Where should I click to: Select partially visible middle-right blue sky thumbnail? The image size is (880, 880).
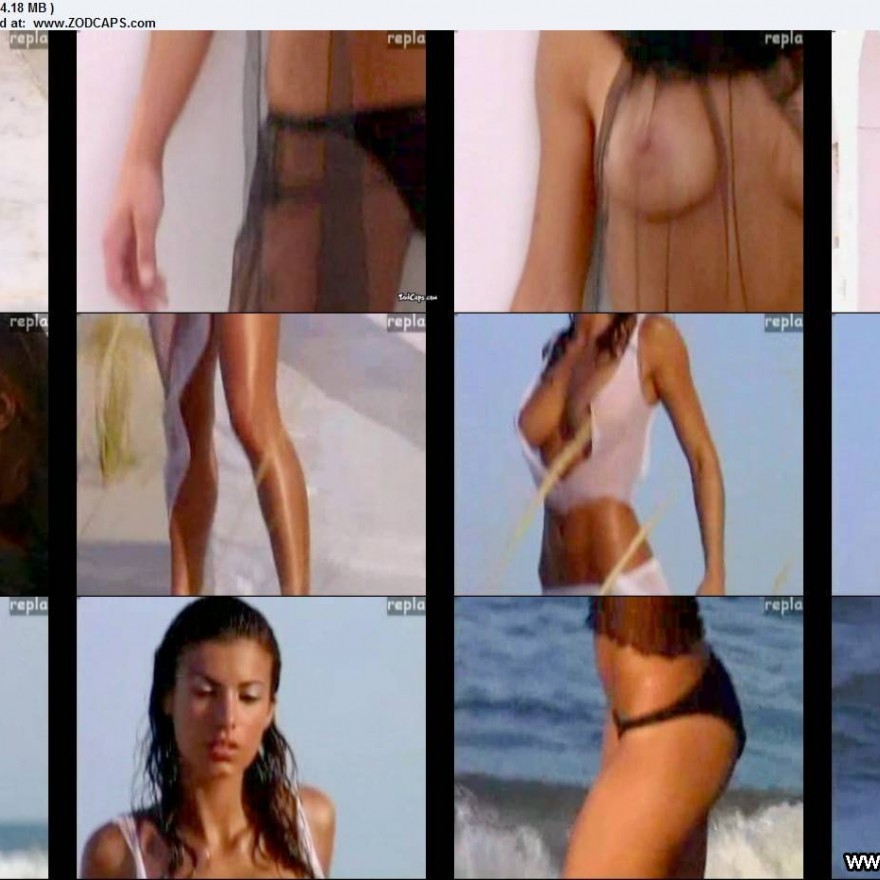[855, 454]
